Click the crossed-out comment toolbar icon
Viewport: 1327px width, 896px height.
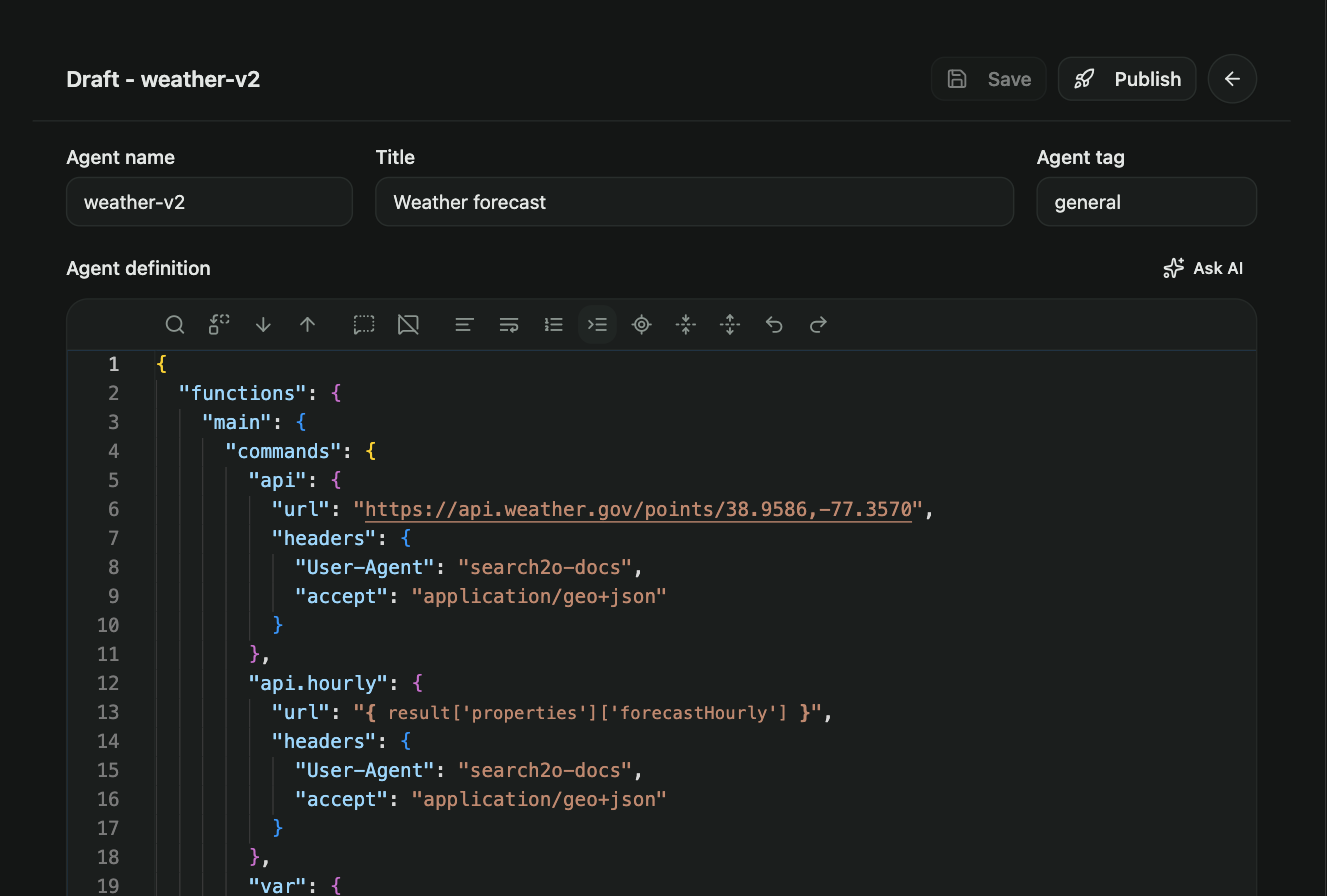pyautogui.click(x=408, y=325)
